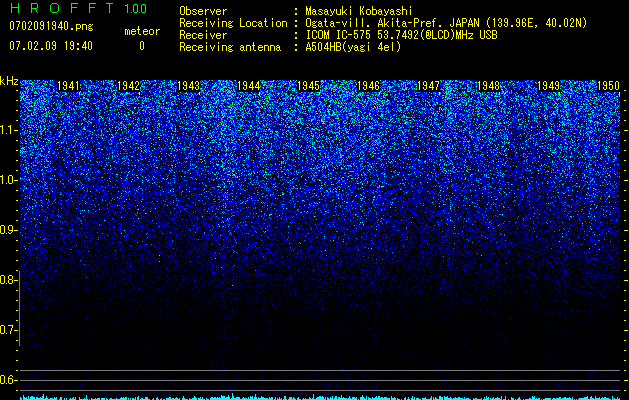Select the filename 0702091940.png
The width and height of the screenshot is (629, 400).
coord(51,26)
